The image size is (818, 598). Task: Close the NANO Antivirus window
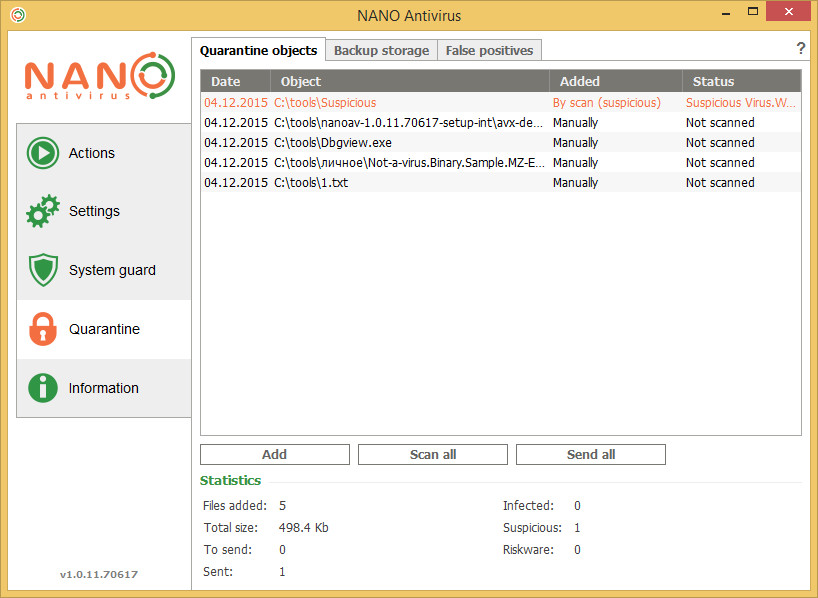789,11
